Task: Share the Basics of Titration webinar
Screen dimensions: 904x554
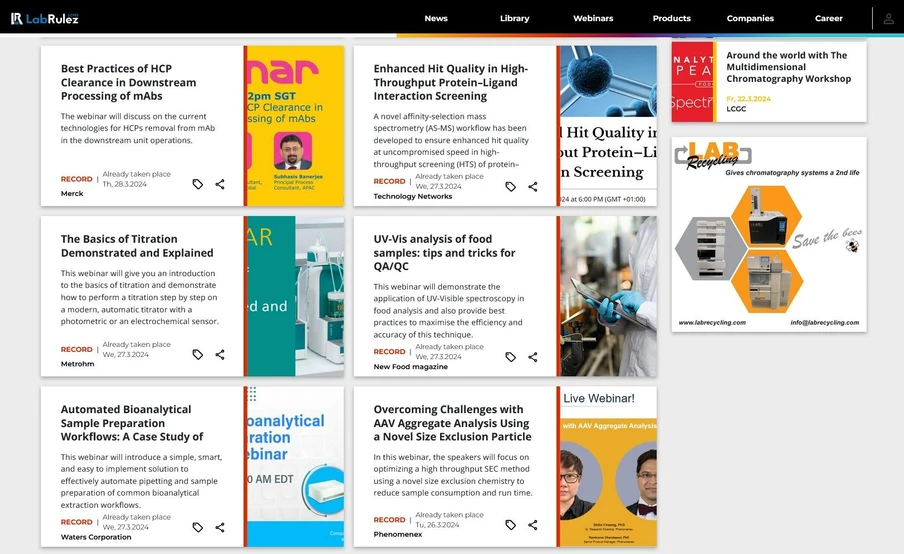Action: (x=220, y=354)
